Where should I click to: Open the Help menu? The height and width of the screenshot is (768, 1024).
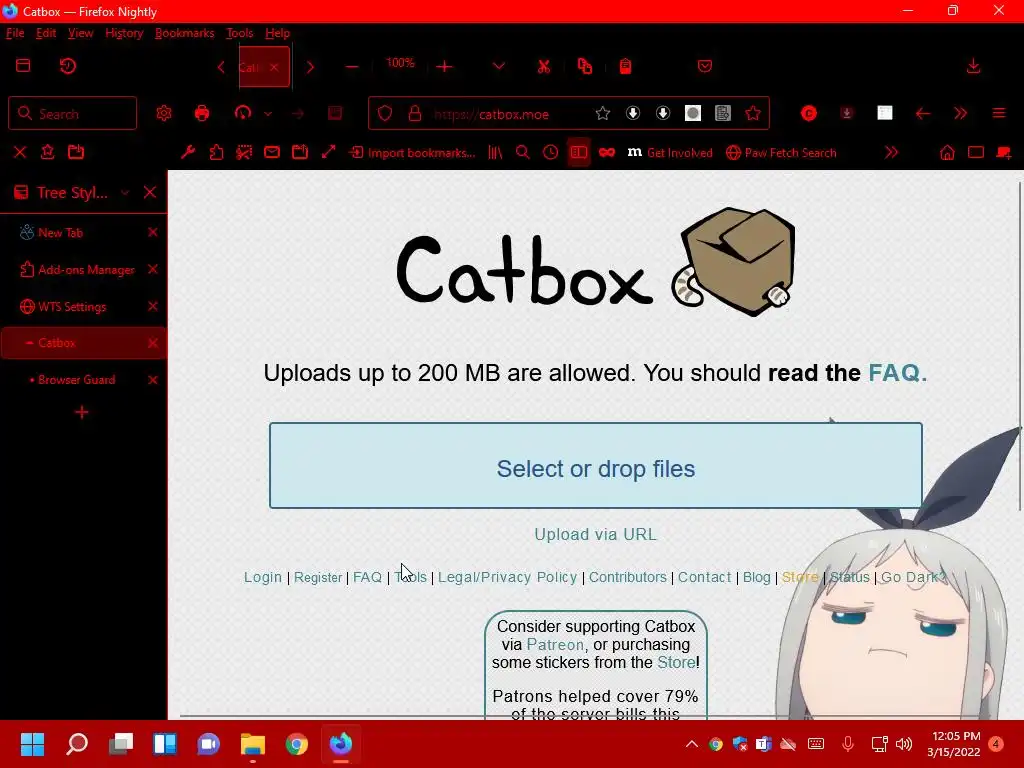(x=278, y=33)
